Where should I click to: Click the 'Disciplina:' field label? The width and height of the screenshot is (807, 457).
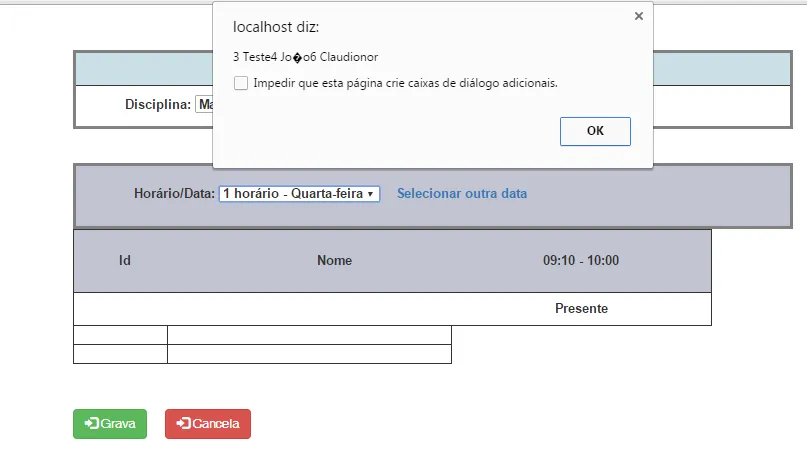[x=157, y=104]
